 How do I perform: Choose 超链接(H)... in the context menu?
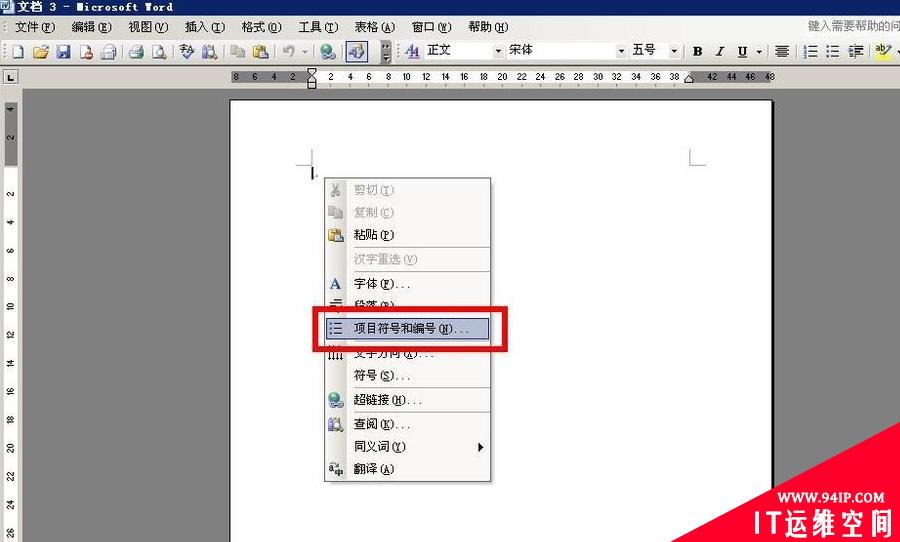click(408, 400)
